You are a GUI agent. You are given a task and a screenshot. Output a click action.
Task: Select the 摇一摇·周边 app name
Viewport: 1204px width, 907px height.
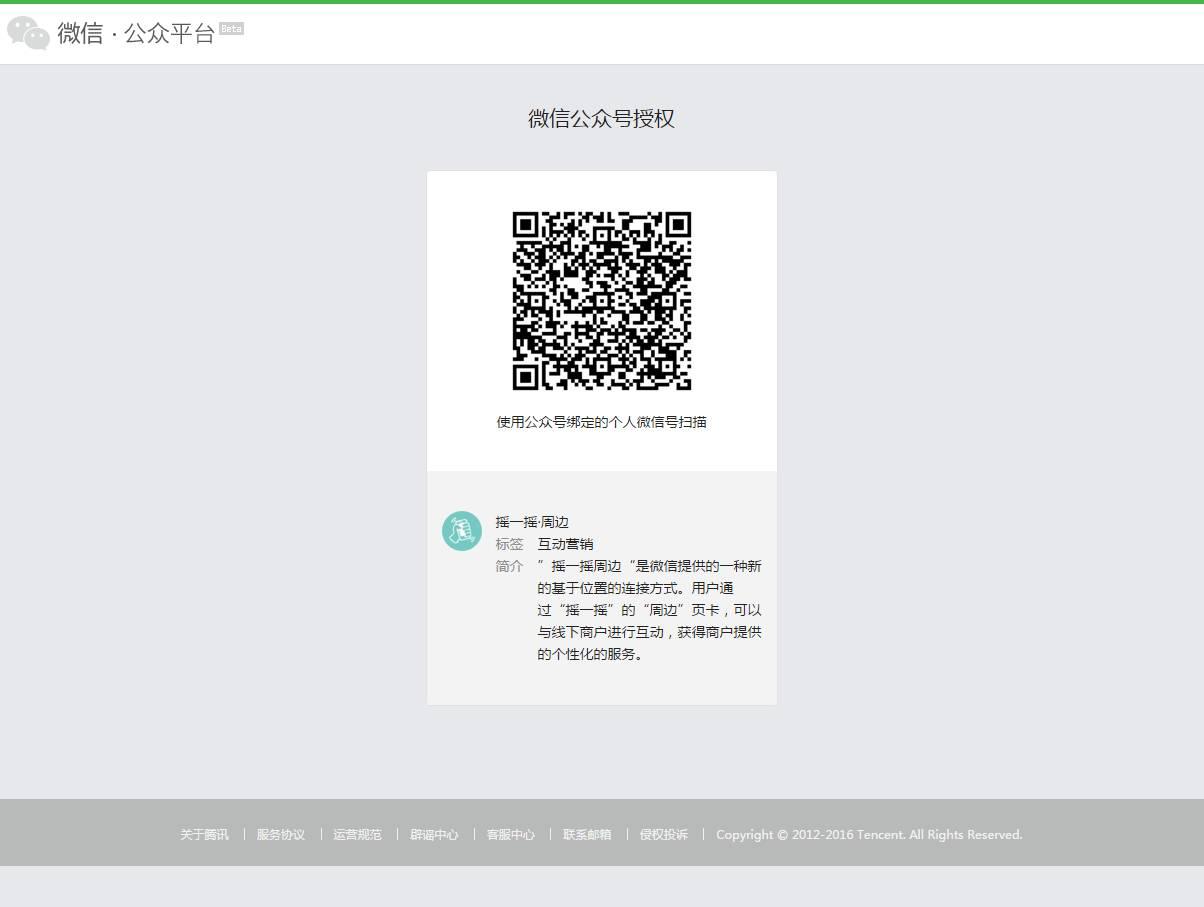click(x=532, y=522)
